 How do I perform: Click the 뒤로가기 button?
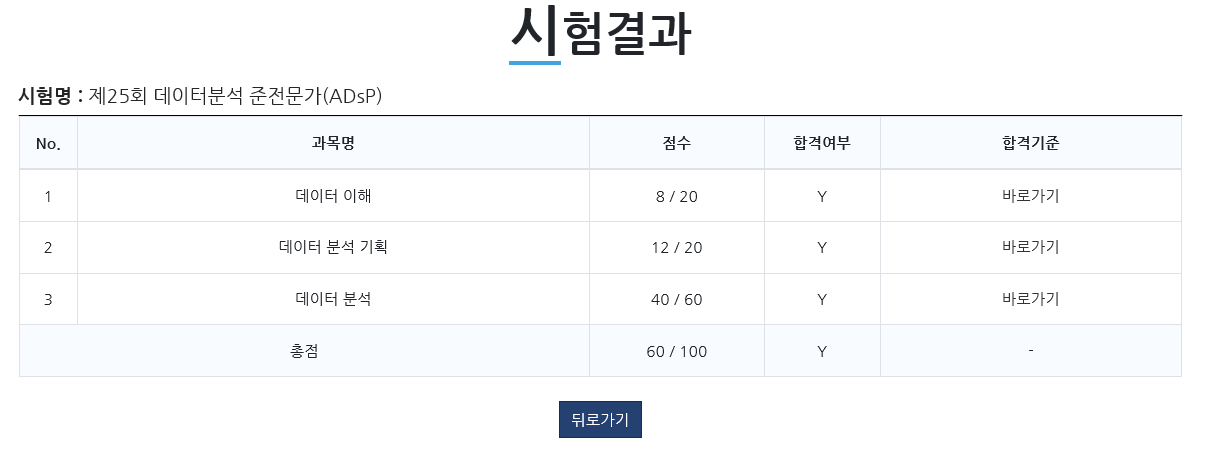(x=600, y=420)
